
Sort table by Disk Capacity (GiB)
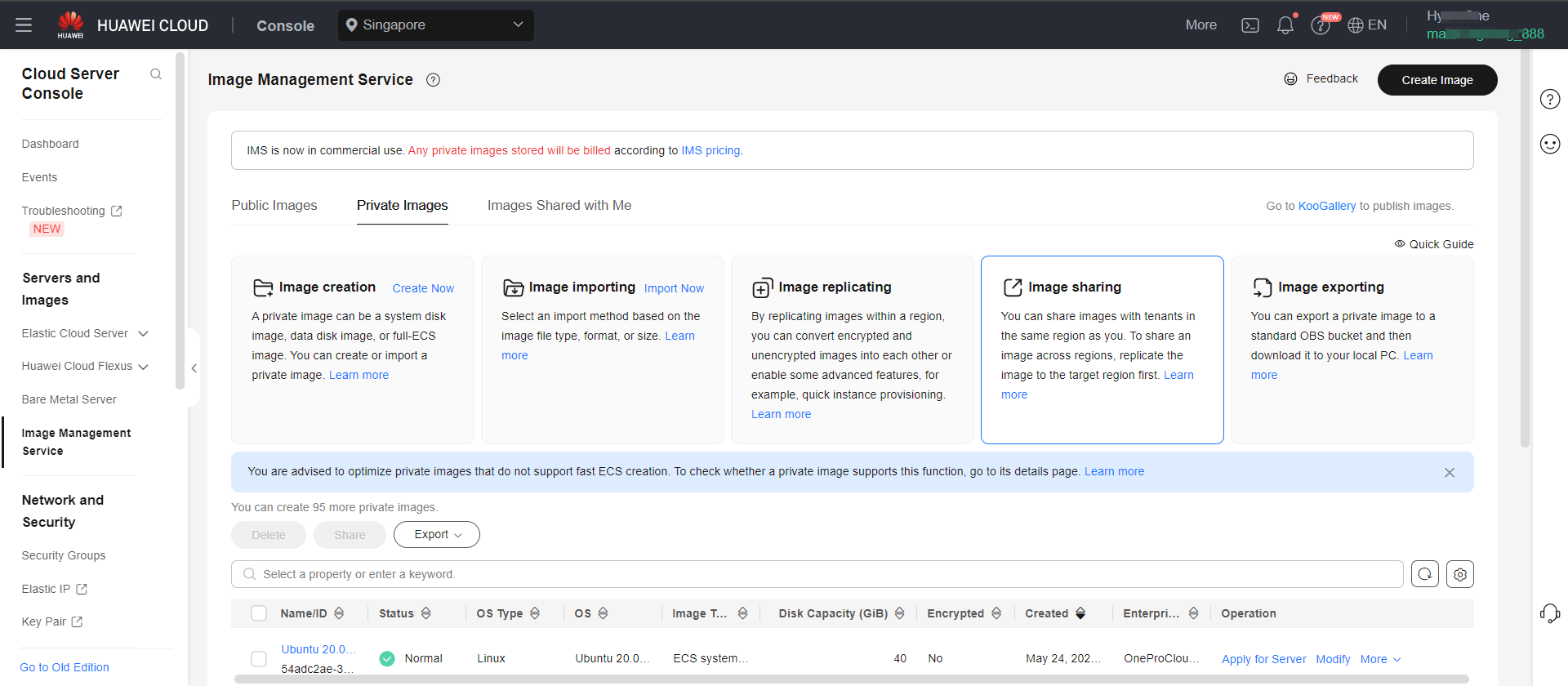899,613
